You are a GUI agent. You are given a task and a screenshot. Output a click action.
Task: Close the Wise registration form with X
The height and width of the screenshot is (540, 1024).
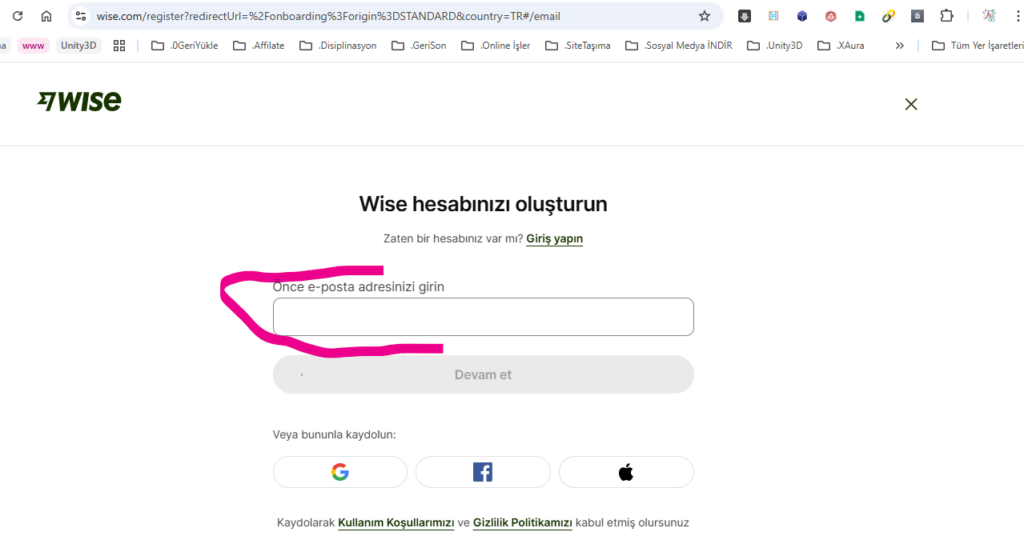click(x=911, y=104)
